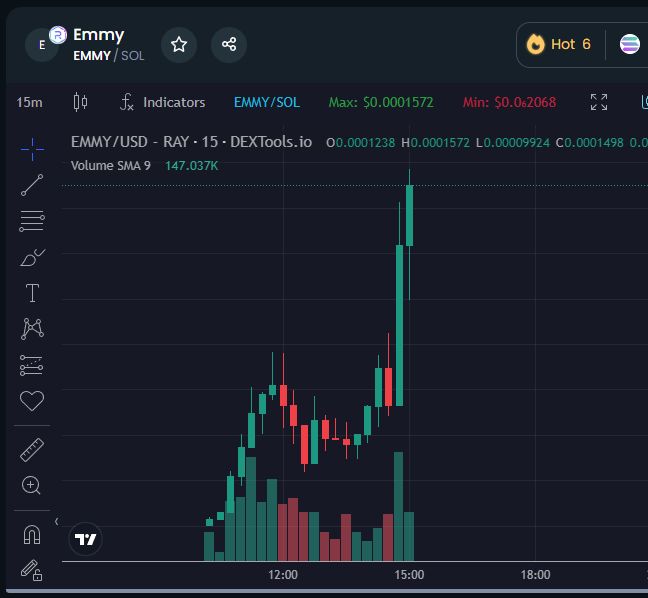Toggle fullscreen chart mode

[599, 102]
